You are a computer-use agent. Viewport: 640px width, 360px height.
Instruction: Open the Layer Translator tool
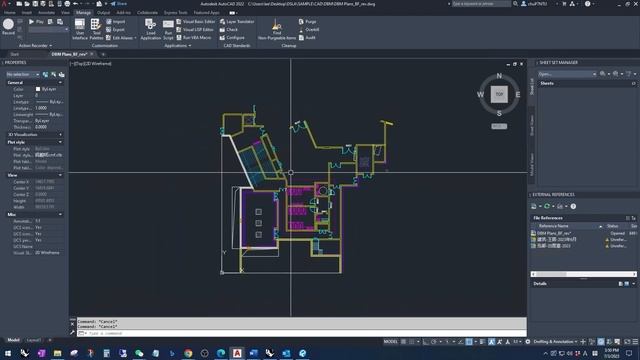pyautogui.click(x=237, y=22)
